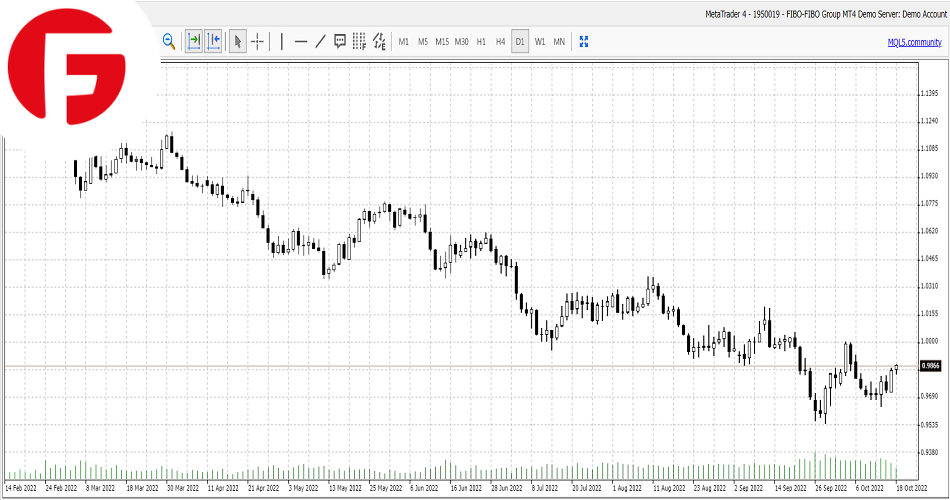This screenshot has height=500, width=950.
Task: Draw a vertical line with toolbar tool
Action: click(281, 41)
